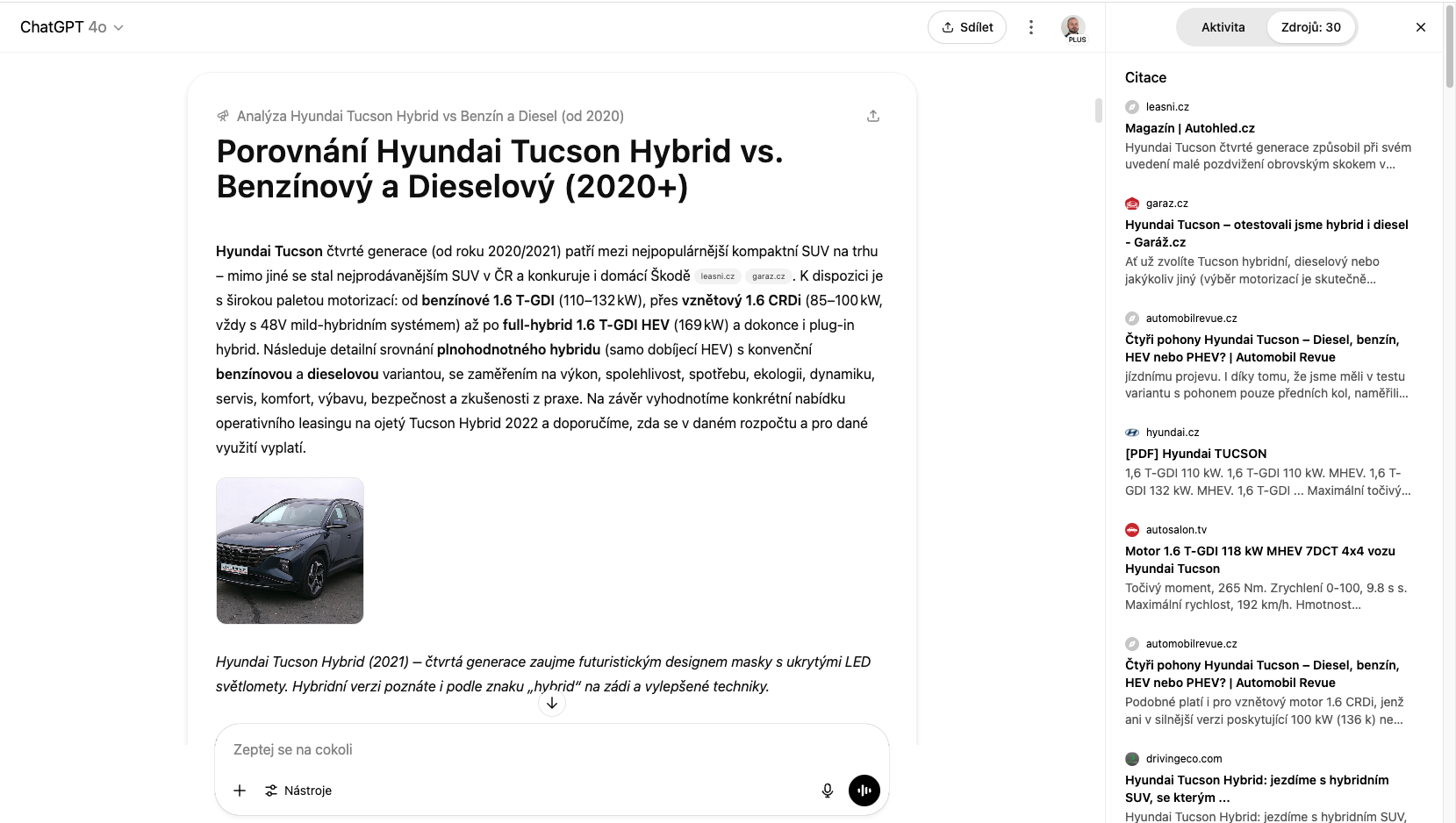
Task: Click the garaz.cz inline citation chip
Action: [x=769, y=276]
